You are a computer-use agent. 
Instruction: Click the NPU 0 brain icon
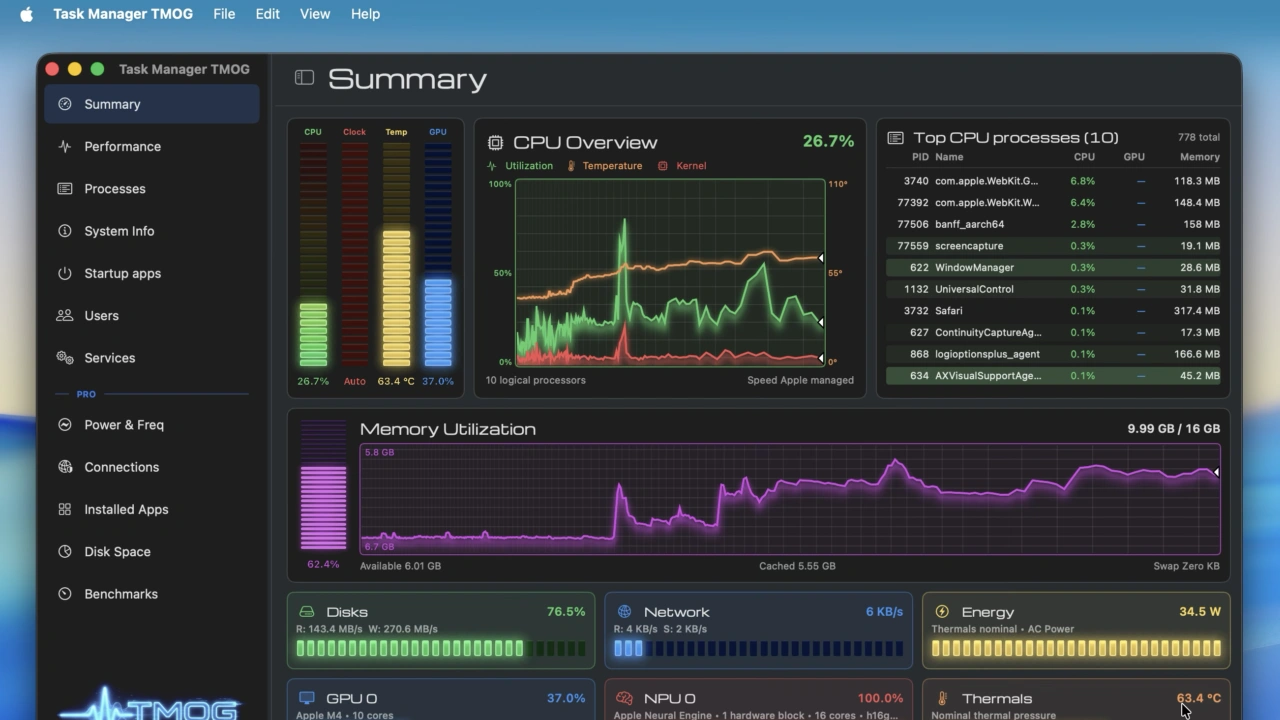coord(625,698)
